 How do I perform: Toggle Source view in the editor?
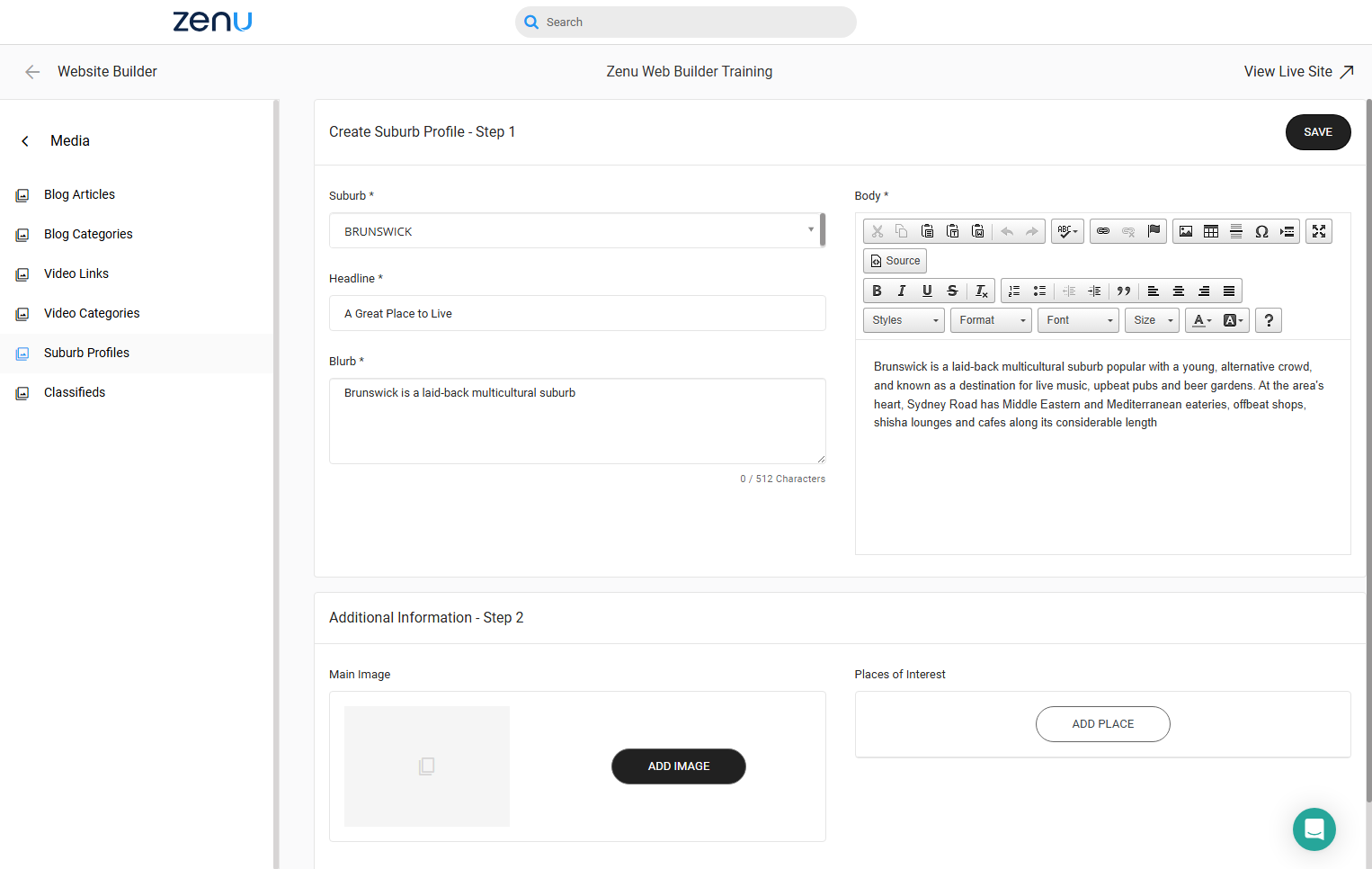click(895, 261)
